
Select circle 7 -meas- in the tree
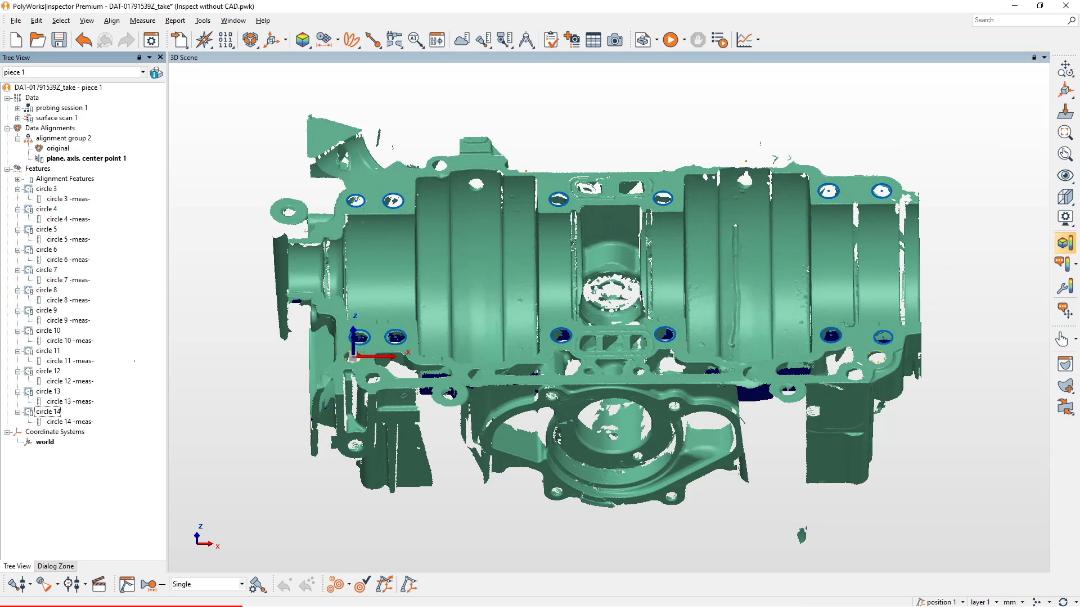click(68, 280)
